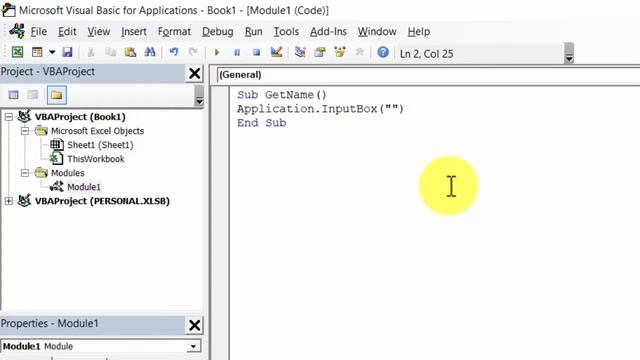Select the Modules folder item

[67, 173]
